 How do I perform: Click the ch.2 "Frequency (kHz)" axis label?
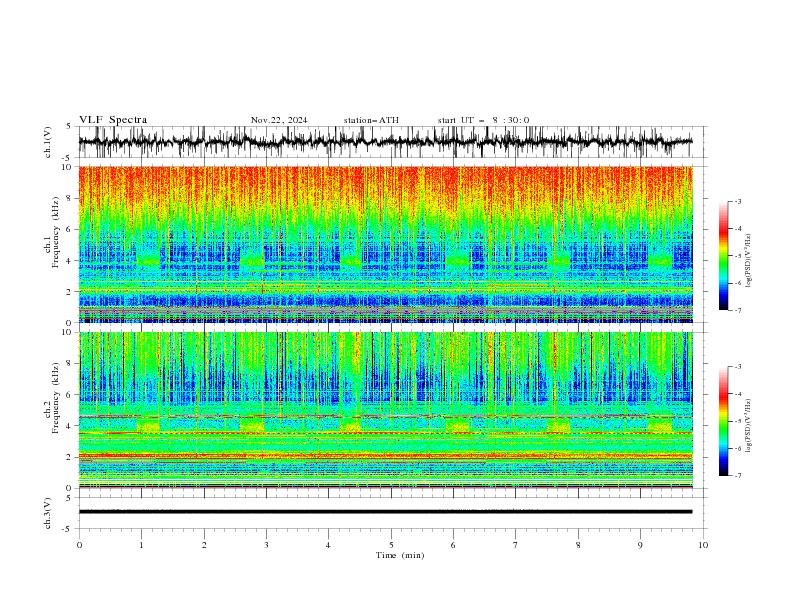pos(56,398)
